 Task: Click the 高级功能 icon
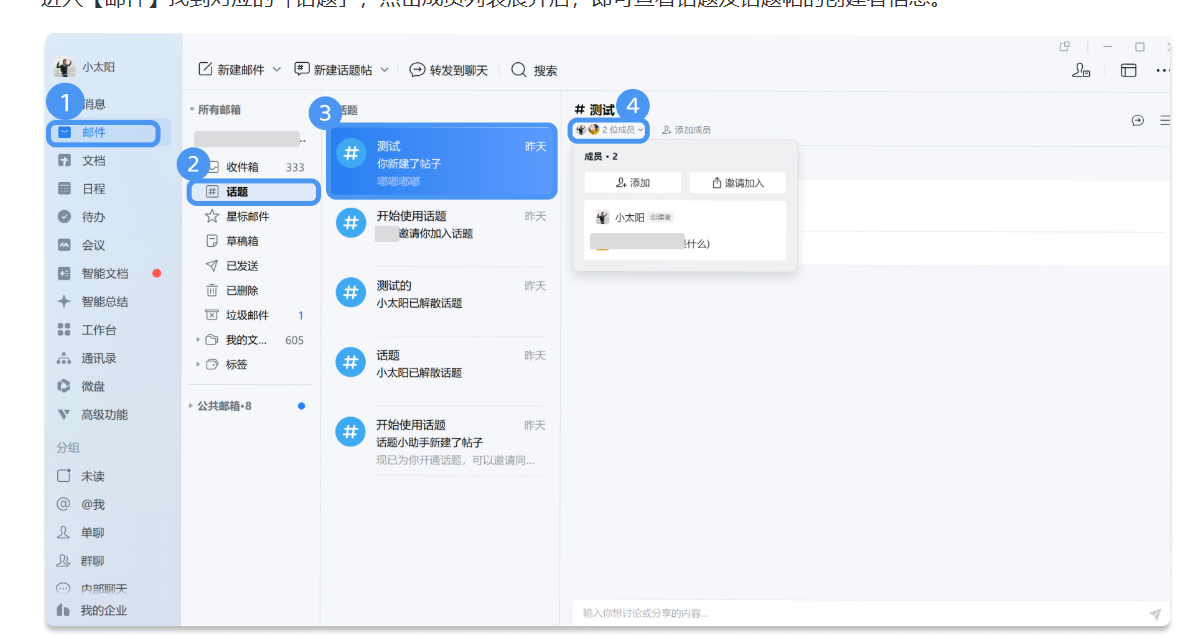(64, 415)
